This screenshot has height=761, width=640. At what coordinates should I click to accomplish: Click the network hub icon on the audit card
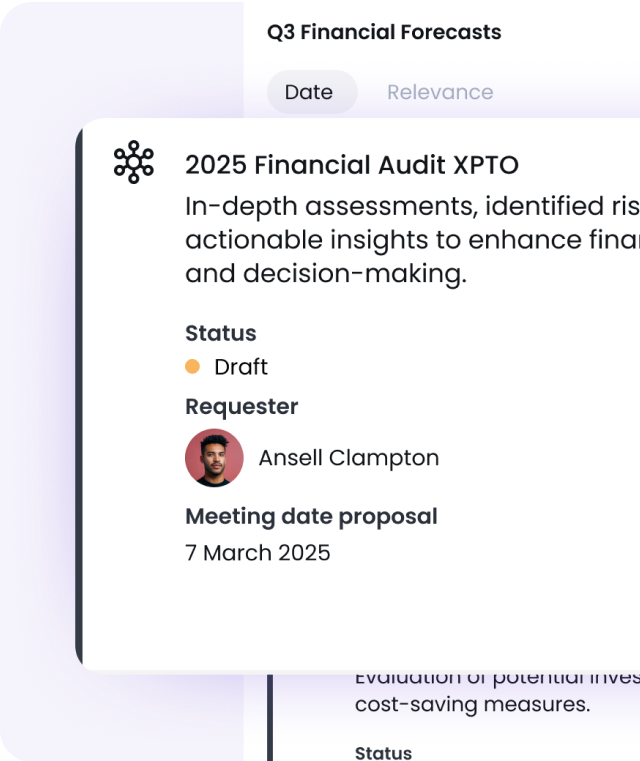(x=133, y=163)
